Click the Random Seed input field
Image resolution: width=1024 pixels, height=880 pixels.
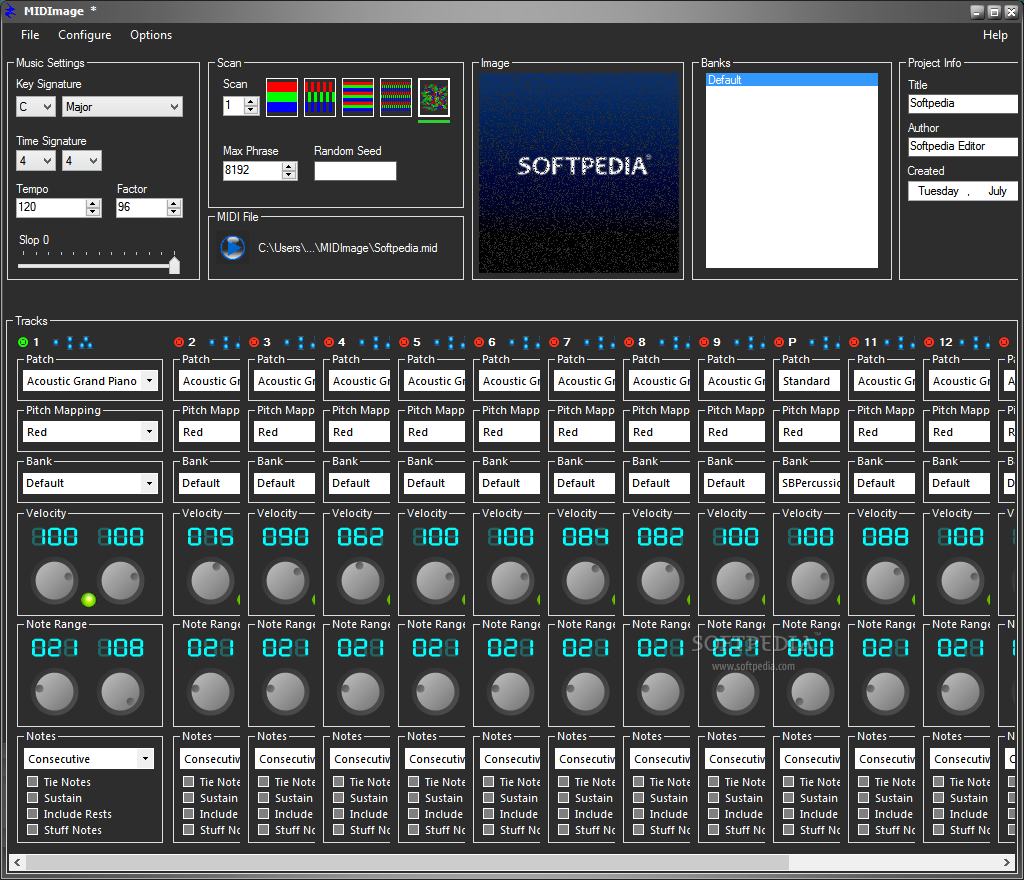click(355, 171)
